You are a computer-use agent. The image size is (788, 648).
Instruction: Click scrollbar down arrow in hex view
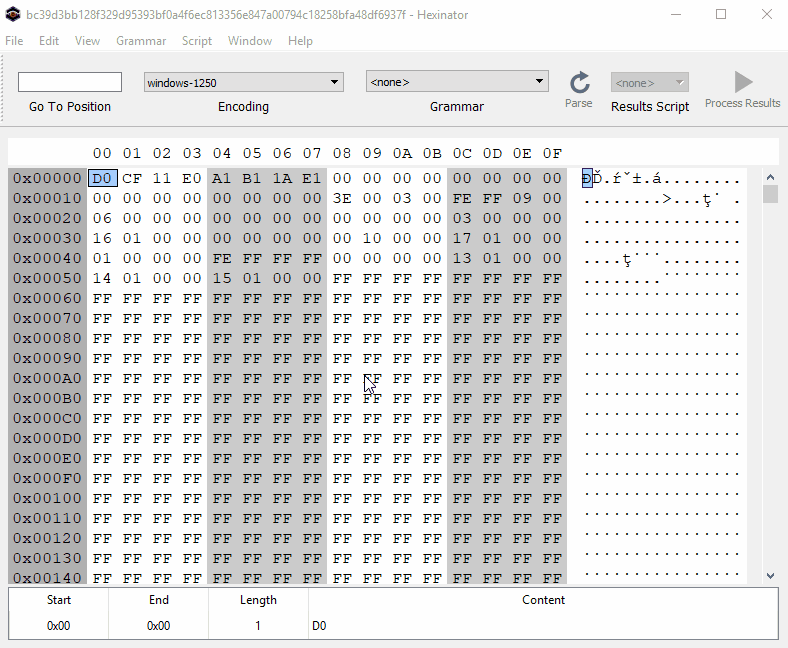click(x=770, y=576)
